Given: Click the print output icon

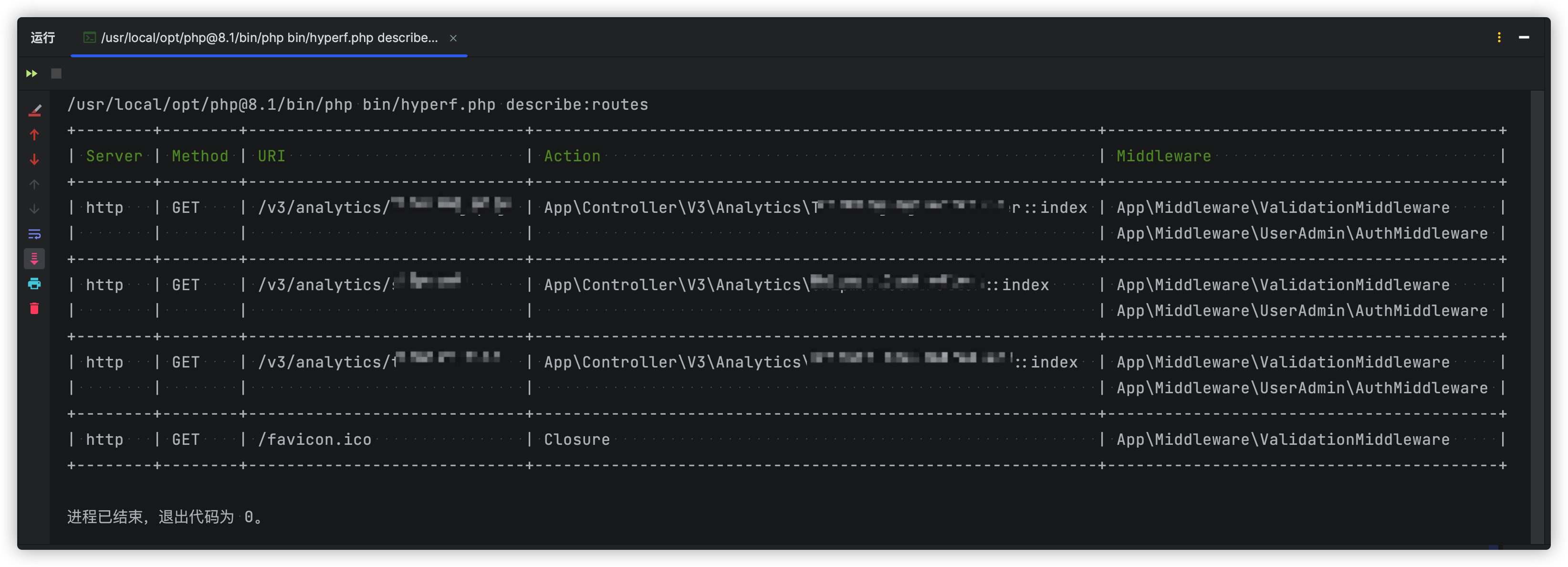Looking at the screenshot, I should [35, 284].
